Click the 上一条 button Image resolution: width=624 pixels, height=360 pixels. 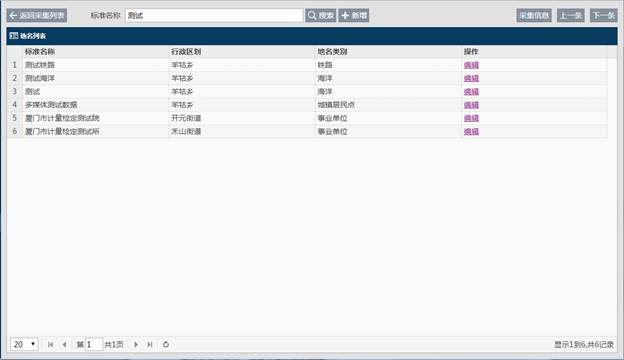pos(571,16)
